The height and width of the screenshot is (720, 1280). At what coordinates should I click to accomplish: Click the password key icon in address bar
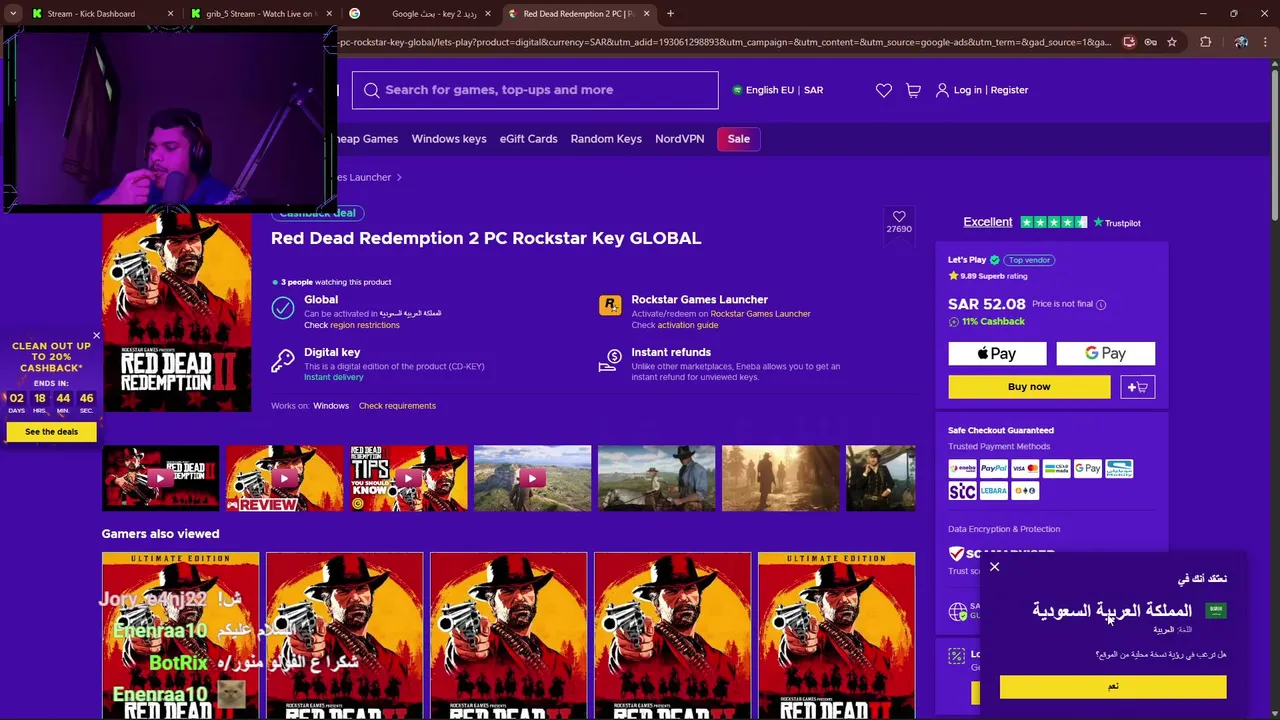click(1150, 42)
